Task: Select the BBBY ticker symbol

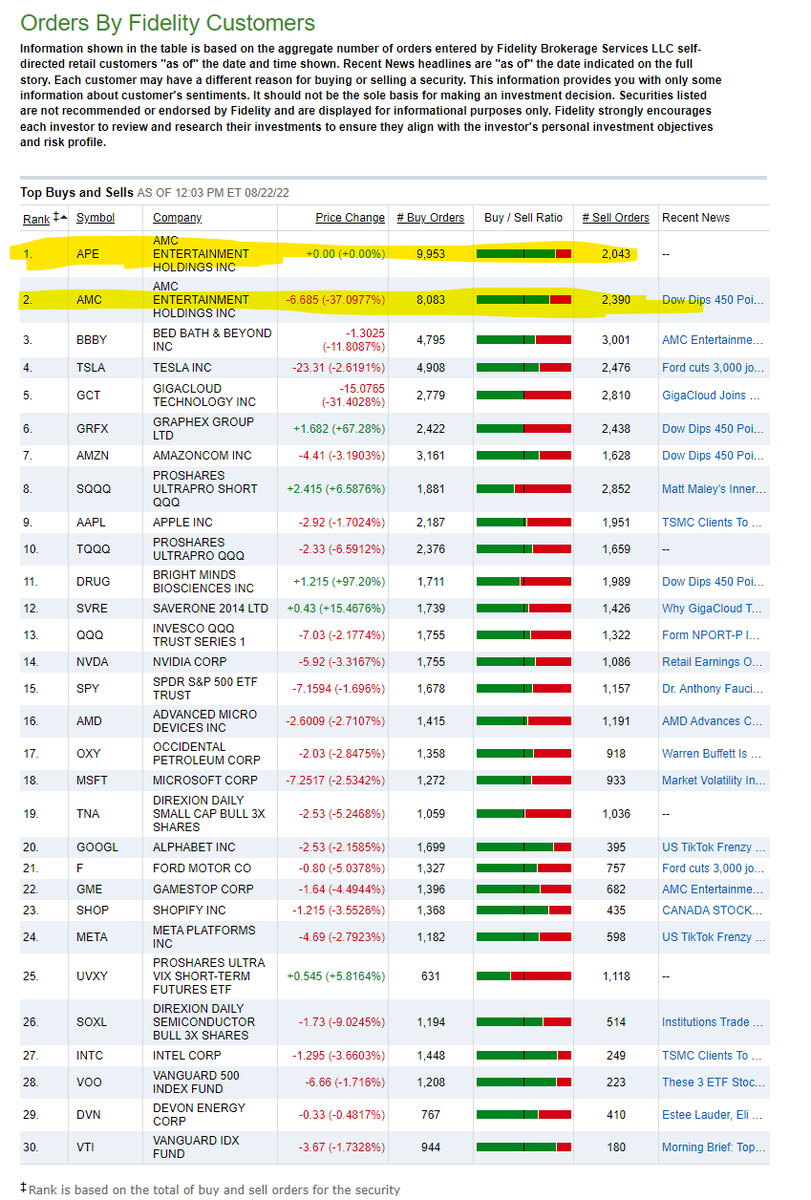Action: [x=93, y=339]
